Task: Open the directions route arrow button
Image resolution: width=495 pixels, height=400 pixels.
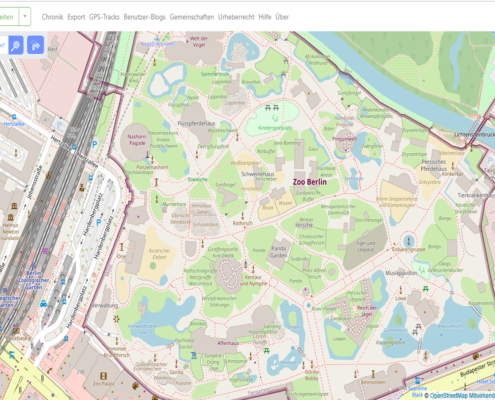Action: pyautogui.click(x=35, y=45)
